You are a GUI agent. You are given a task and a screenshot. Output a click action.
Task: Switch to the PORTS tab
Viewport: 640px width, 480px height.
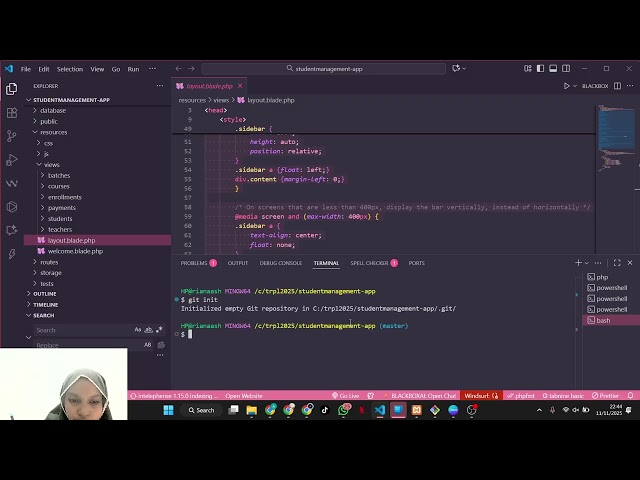[x=417, y=263]
